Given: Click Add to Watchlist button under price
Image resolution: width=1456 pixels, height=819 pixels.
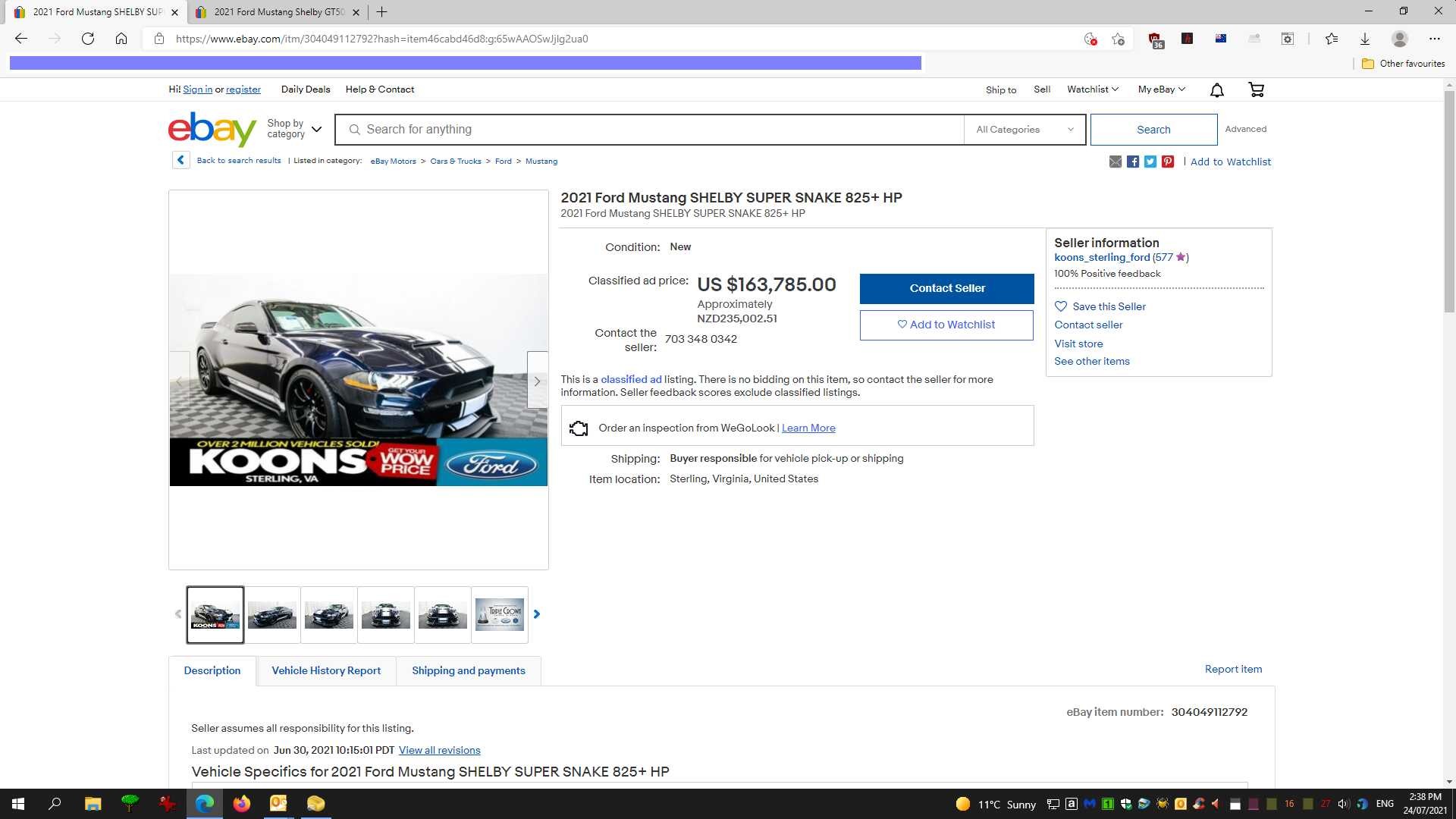Looking at the screenshot, I should 946,325.
